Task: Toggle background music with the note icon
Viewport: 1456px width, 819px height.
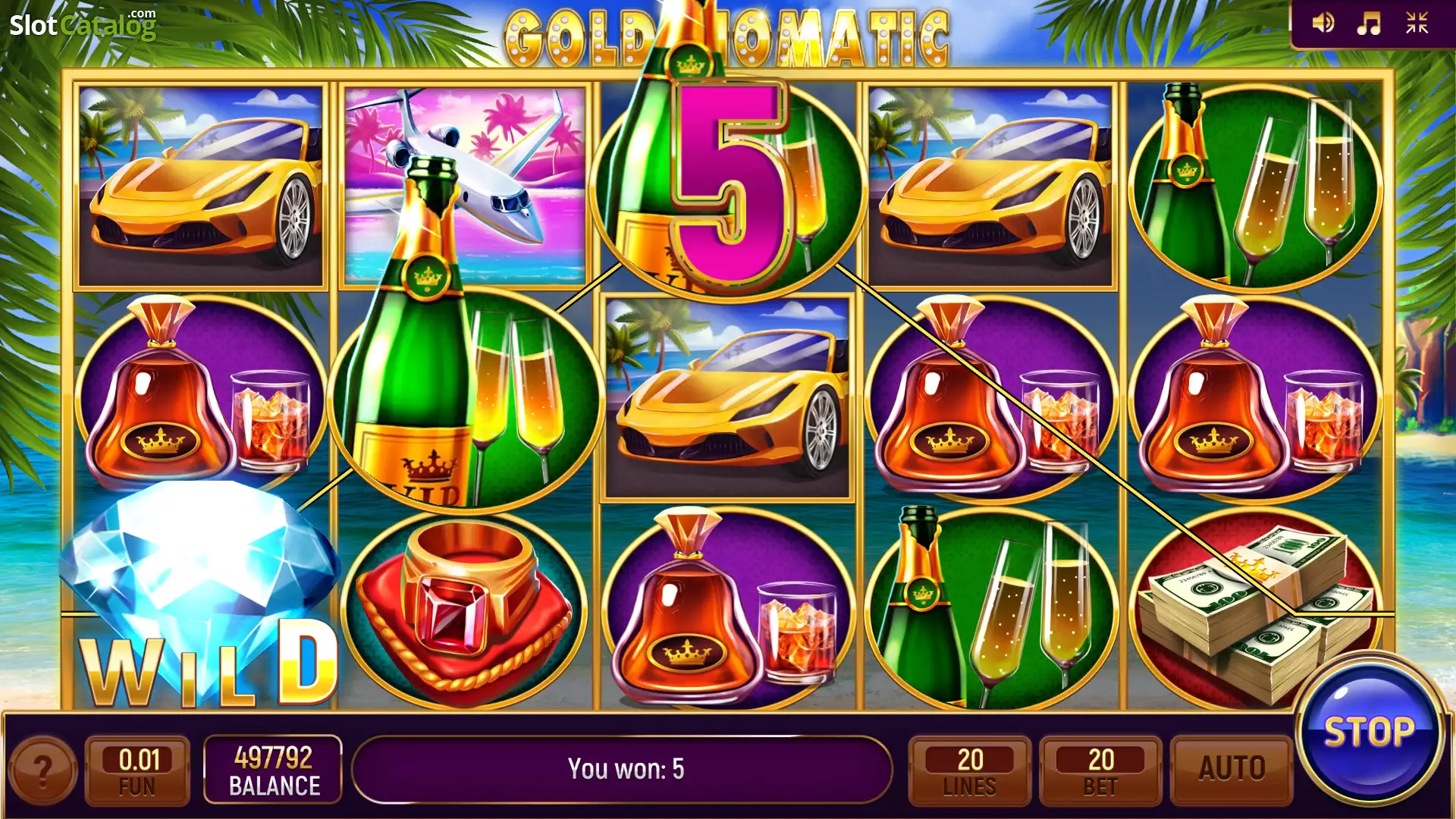Action: [1369, 23]
